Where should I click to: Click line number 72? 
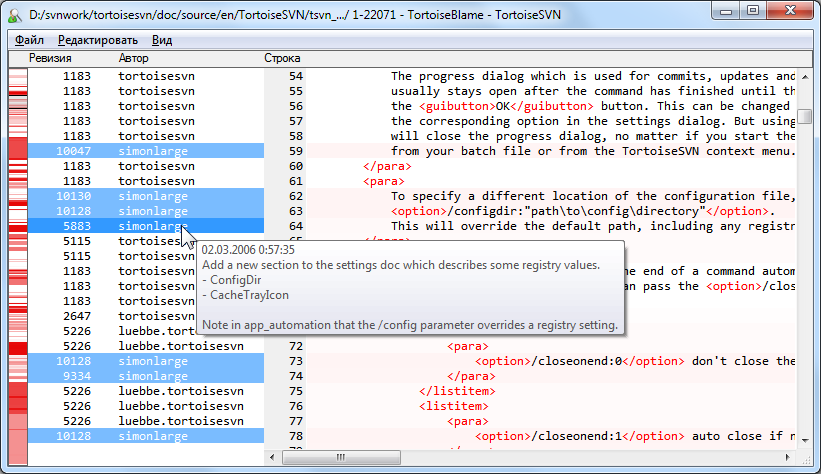point(296,346)
